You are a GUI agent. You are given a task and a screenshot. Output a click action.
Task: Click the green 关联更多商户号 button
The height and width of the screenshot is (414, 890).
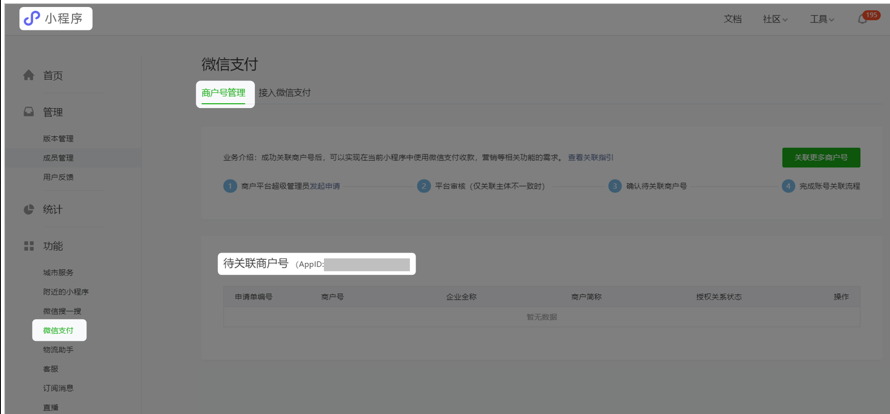[x=821, y=158]
